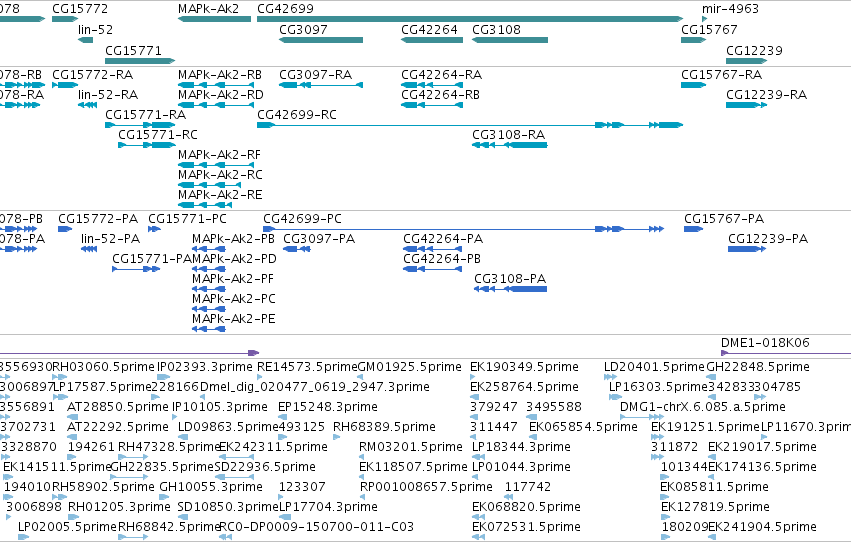The image size is (851, 542).
Task: Select transcript CG15767-RA
Action: pos(694,85)
